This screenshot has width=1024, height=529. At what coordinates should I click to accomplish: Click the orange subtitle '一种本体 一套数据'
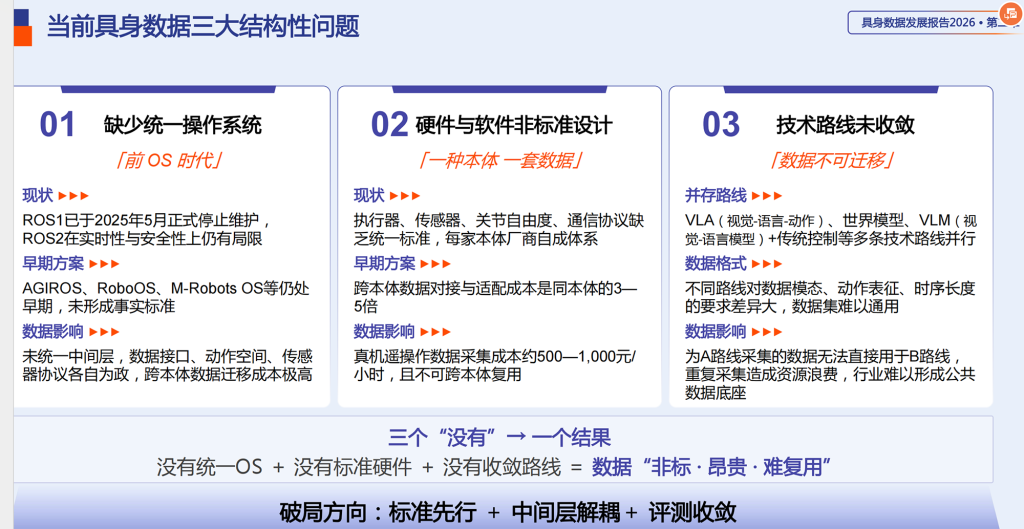click(x=500, y=160)
